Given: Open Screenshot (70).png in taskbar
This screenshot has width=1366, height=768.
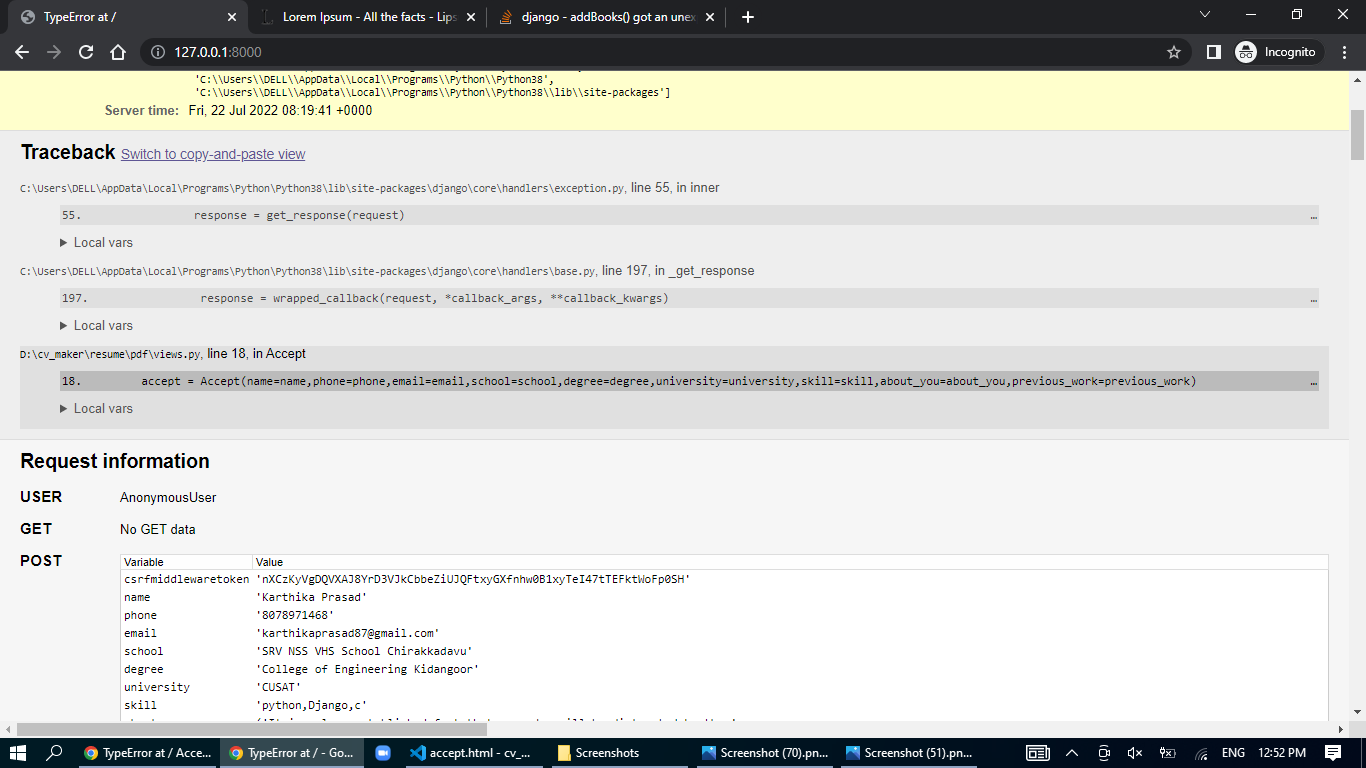Looking at the screenshot, I should 763,753.
